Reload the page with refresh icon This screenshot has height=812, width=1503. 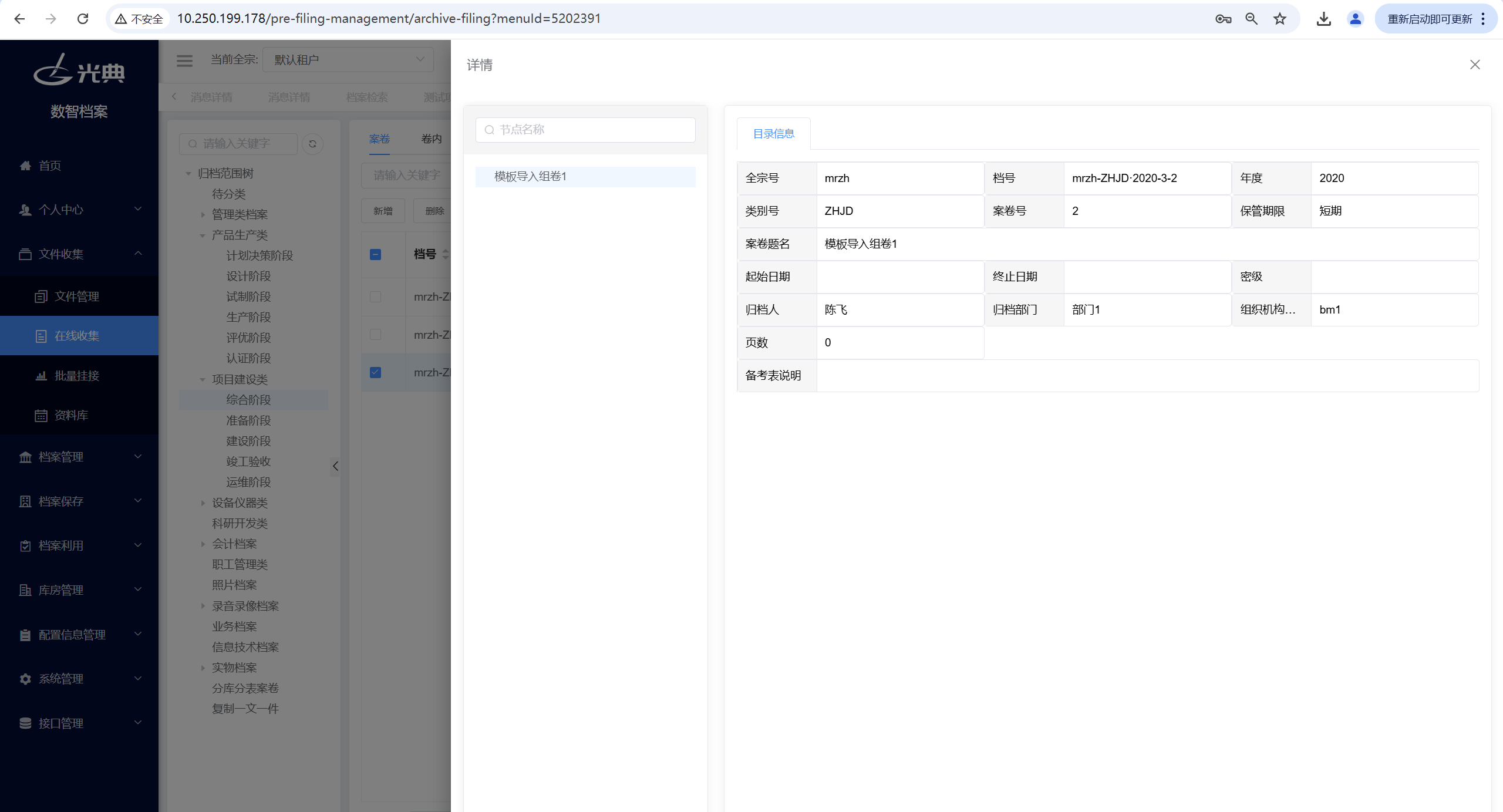click(83, 19)
